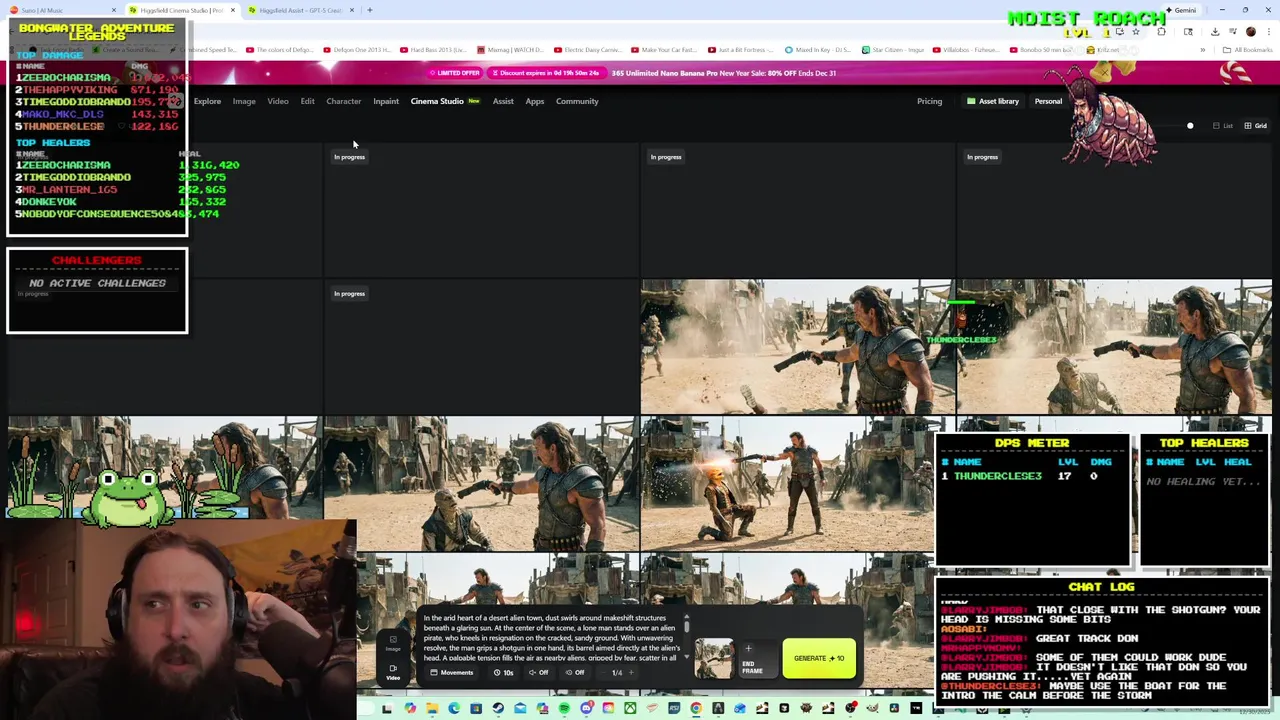The height and width of the screenshot is (720, 1280).
Task: Open the Assist menu item
Action: pyautogui.click(x=503, y=101)
